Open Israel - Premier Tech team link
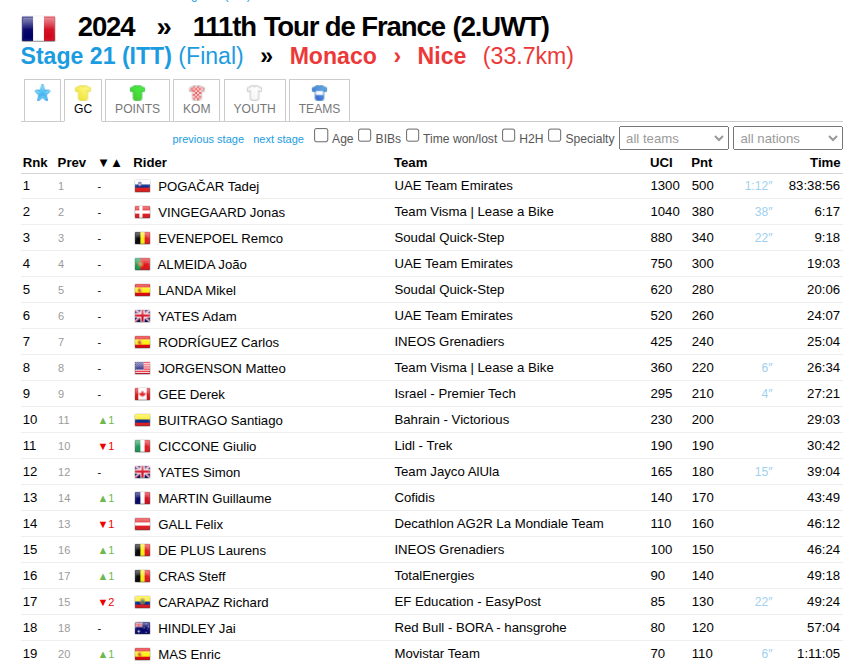This screenshot has width=857, height=665. click(455, 394)
